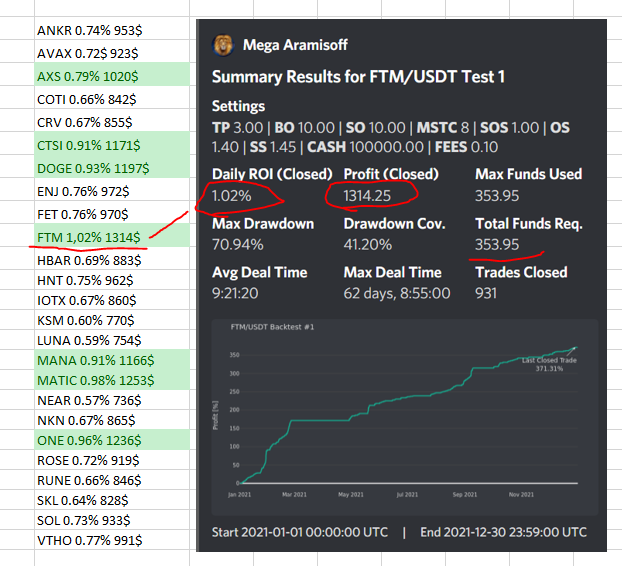Viewport: 622px width, 566px height.
Task: Click the DOGE 0.93% 1197$ cell
Action: pos(112,168)
